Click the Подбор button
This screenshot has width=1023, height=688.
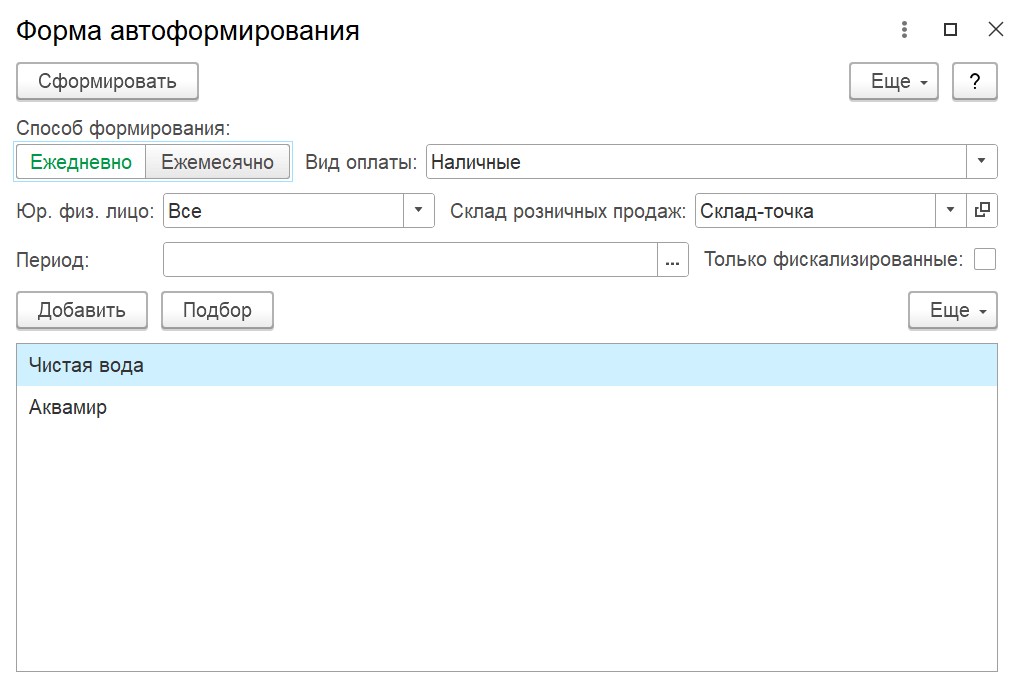coord(217,310)
